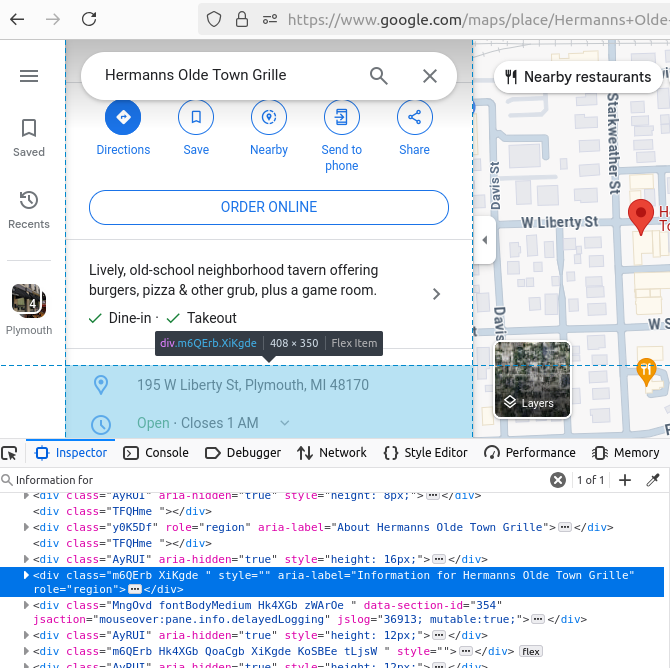The width and height of the screenshot is (670, 668).
Task: Click the orange restaurant map marker
Action: 646,371
